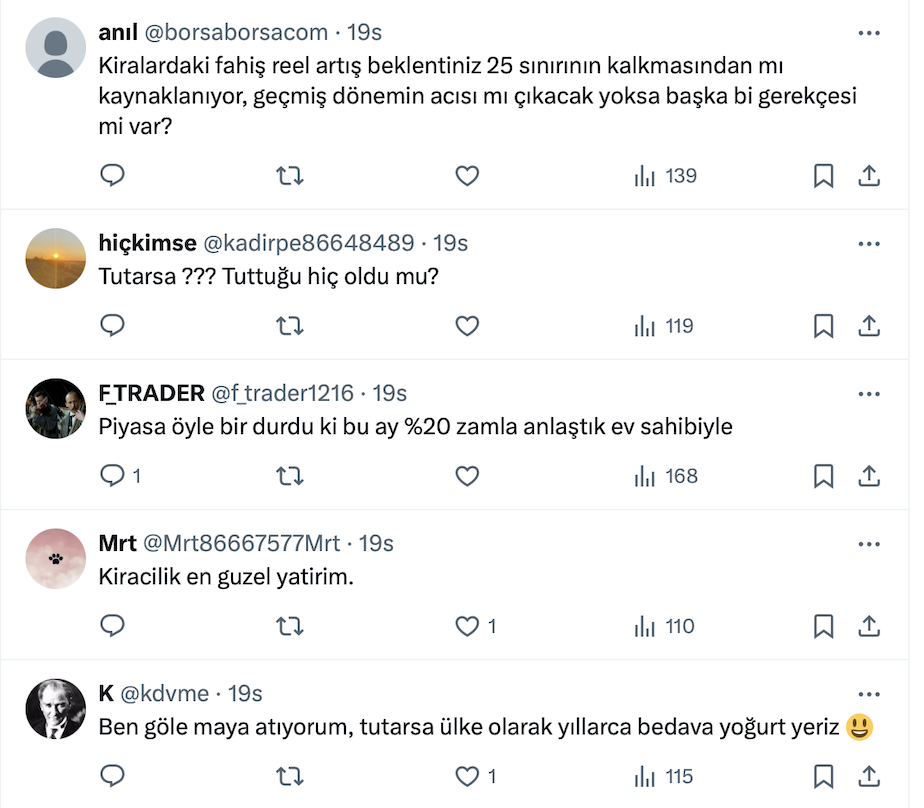Viewport: 924px width, 808px height.
Task: Open reply thread with 1 reply on F_TRADER's tweet
Action: (x=121, y=476)
